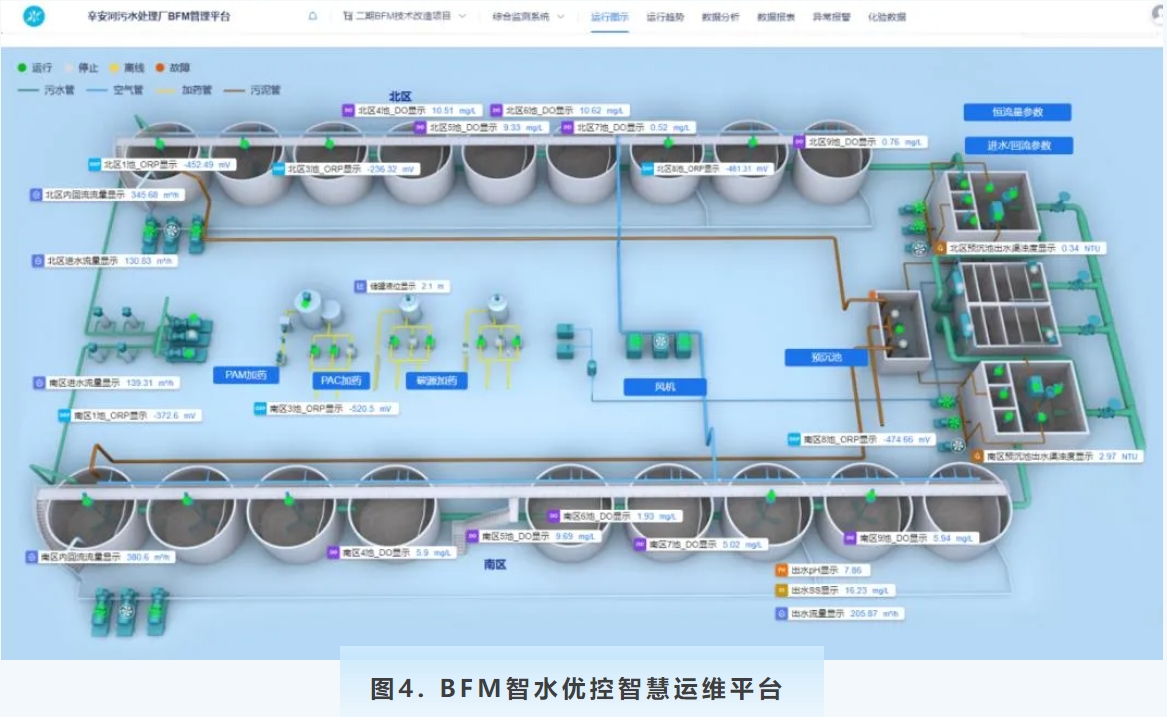The image size is (1167, 717).
Task: Click the 北区4池_DO显示 purple sensor icon
Action: pos(349,111)
